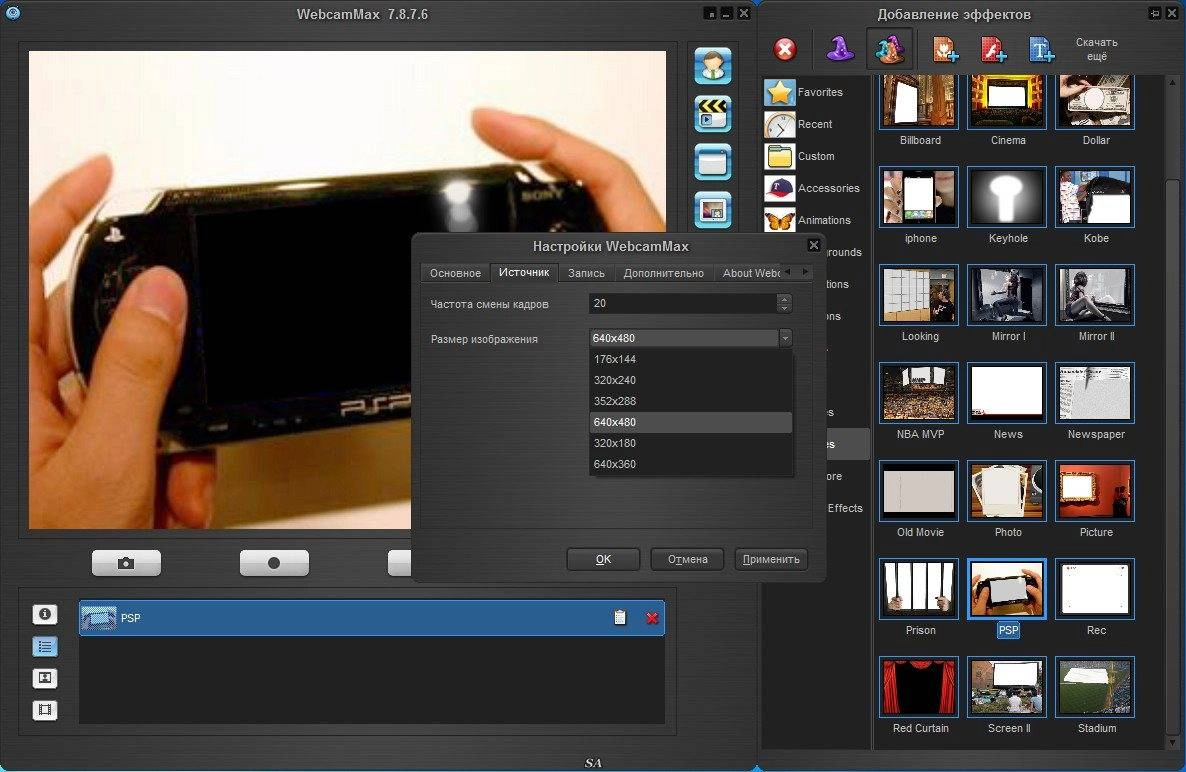Viewport: 1186px width, 772px height.
Task: Close the Настройки WebcamMax dialog
Action: pos(814,245)
